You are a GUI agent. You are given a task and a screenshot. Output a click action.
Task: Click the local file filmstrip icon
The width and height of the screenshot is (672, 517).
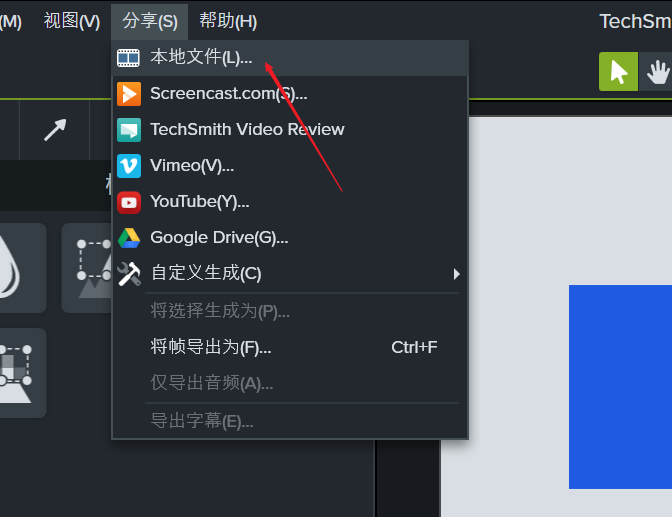(x=129, y=58)
